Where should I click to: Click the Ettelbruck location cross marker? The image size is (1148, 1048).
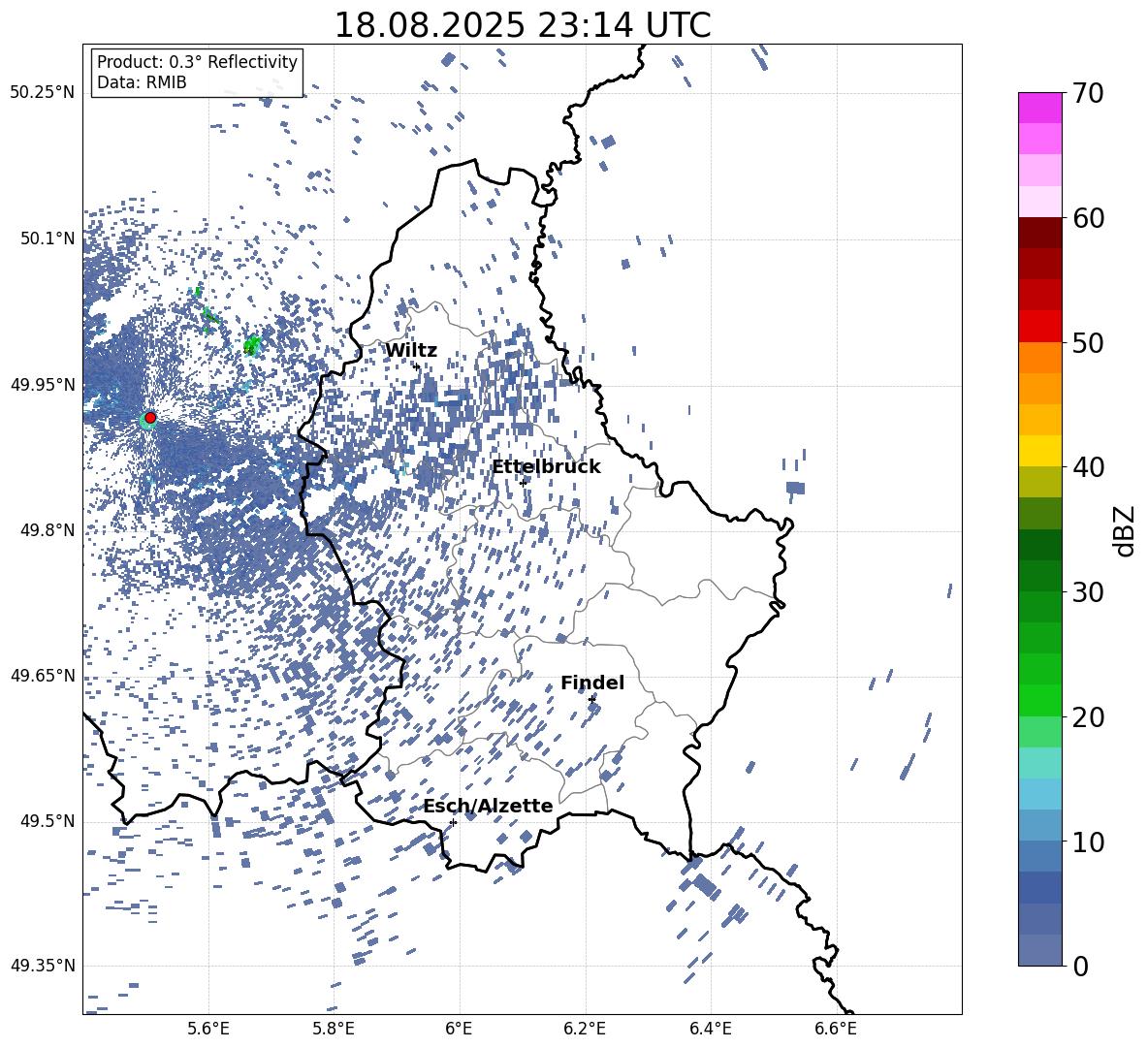tap(523, 483)
